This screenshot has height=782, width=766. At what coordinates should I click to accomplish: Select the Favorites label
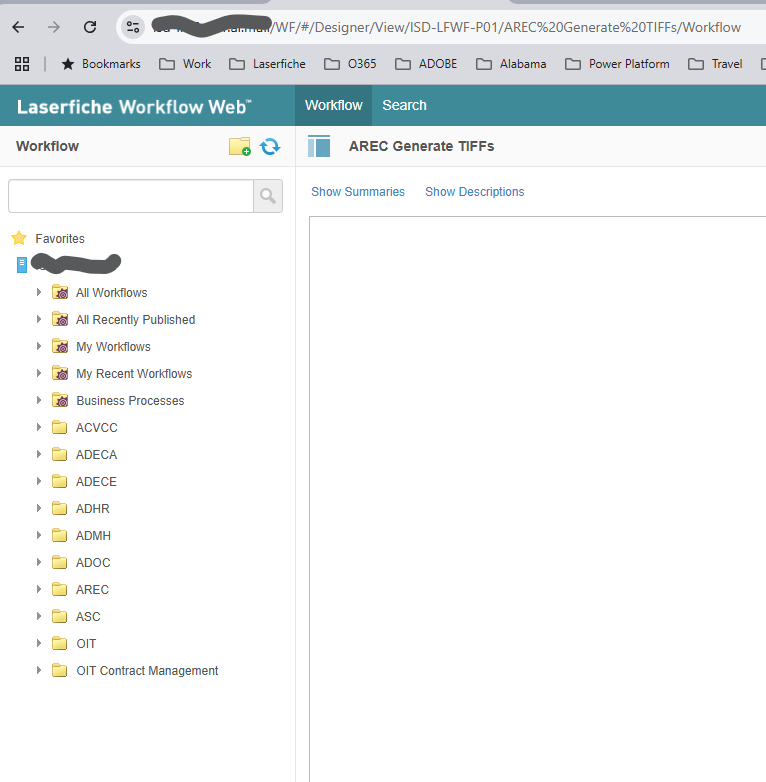[60, 239]
